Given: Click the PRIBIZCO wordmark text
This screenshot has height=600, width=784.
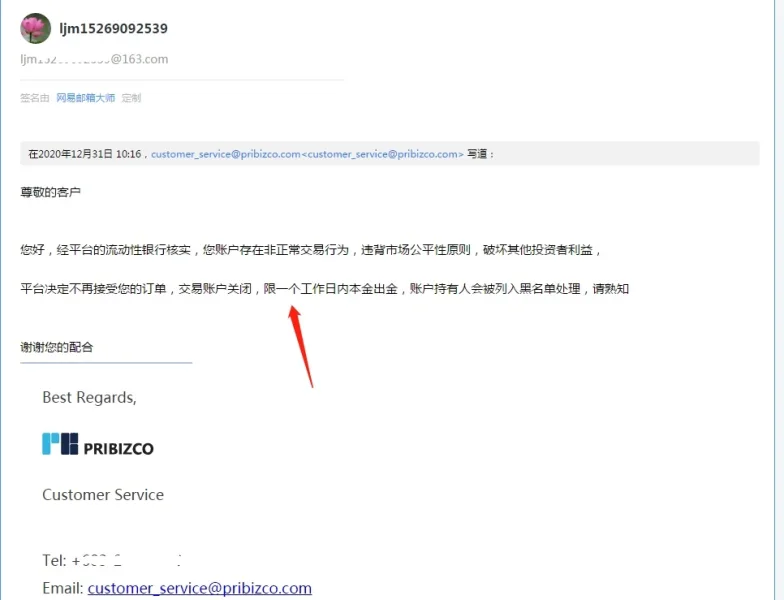Looking at the screenshot, I should pyautogui.click(x=118, y=448).
